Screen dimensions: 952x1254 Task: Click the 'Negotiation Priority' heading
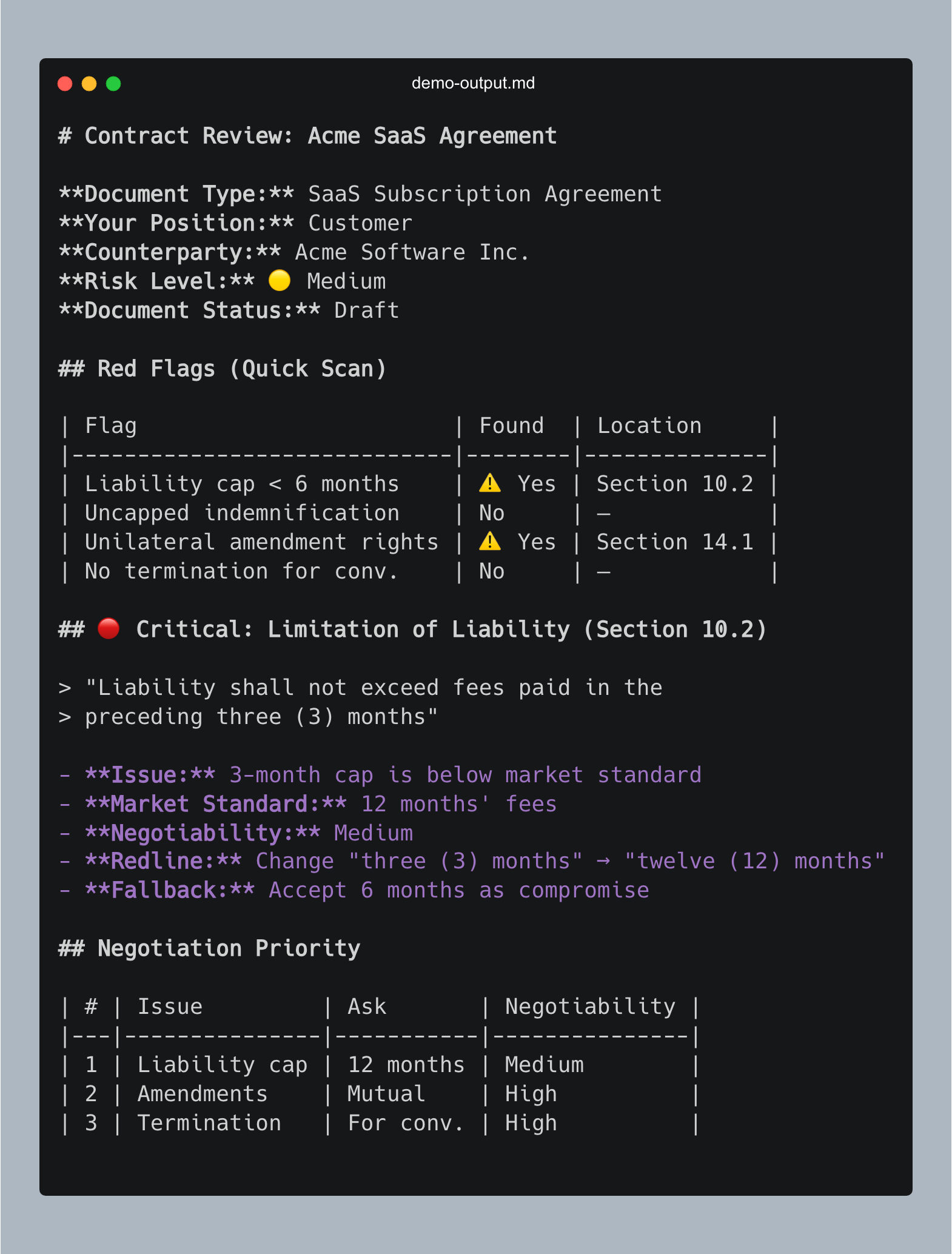click(229, 948)
